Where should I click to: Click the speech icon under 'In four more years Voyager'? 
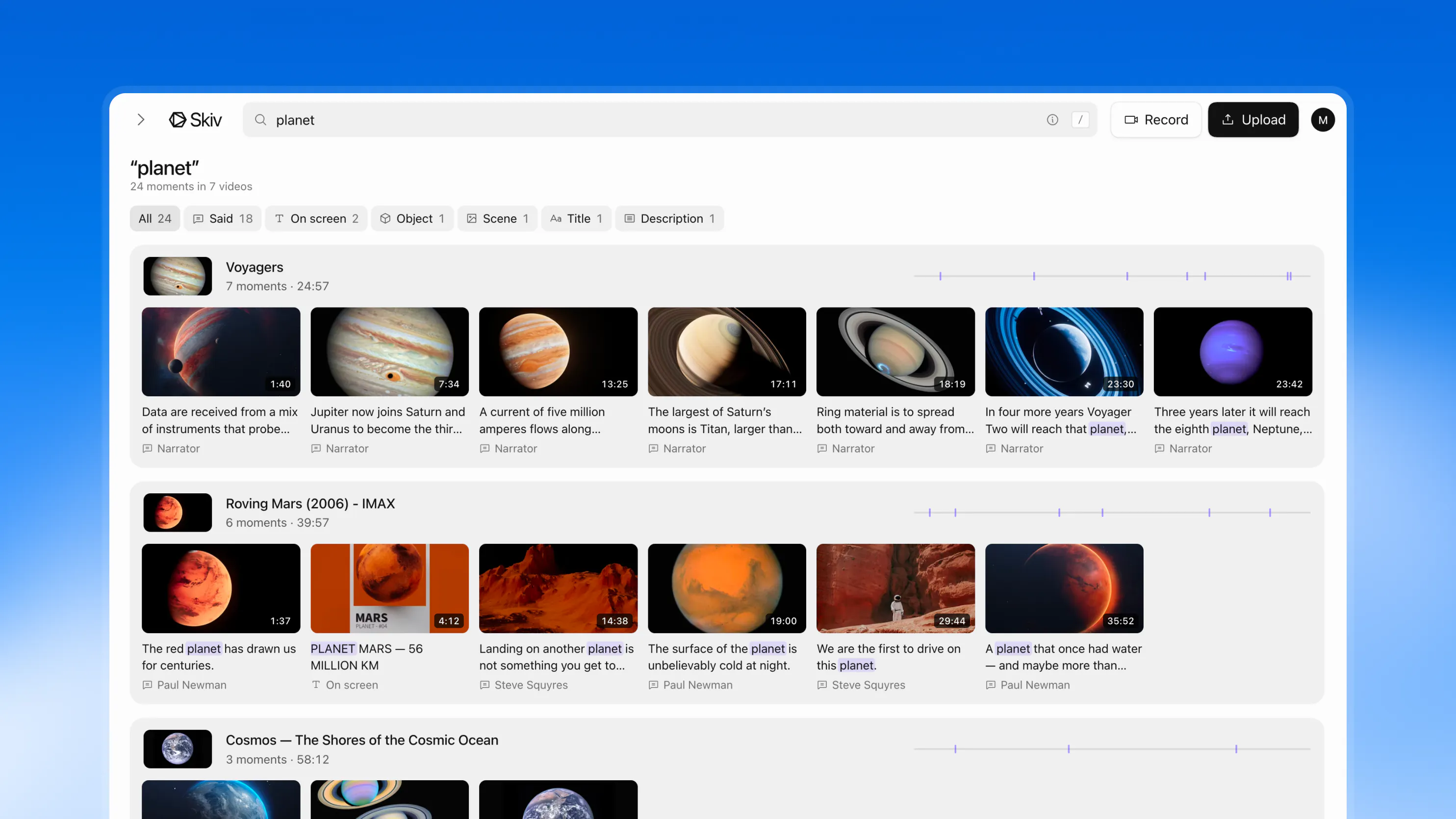(991, 449)
